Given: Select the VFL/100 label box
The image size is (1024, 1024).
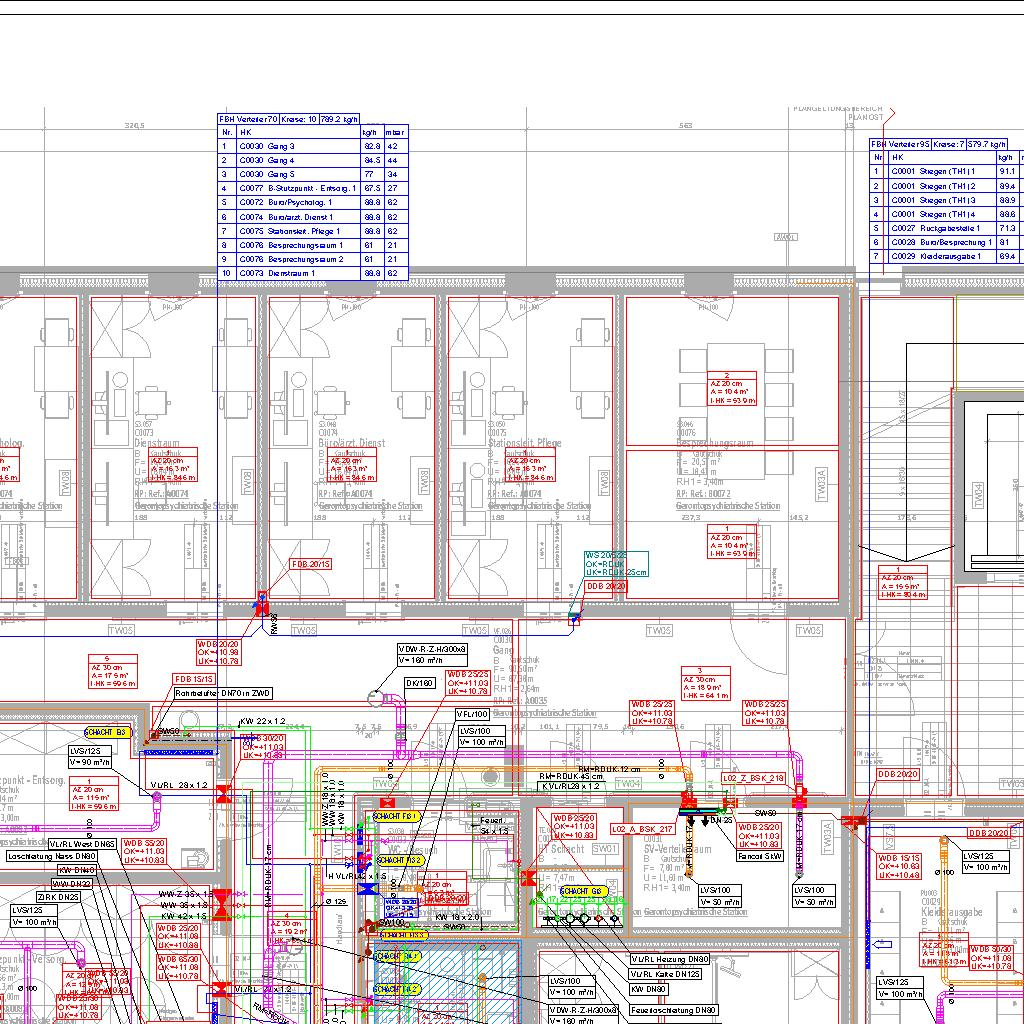Looking at the screenshot, I should coord(473,714).
